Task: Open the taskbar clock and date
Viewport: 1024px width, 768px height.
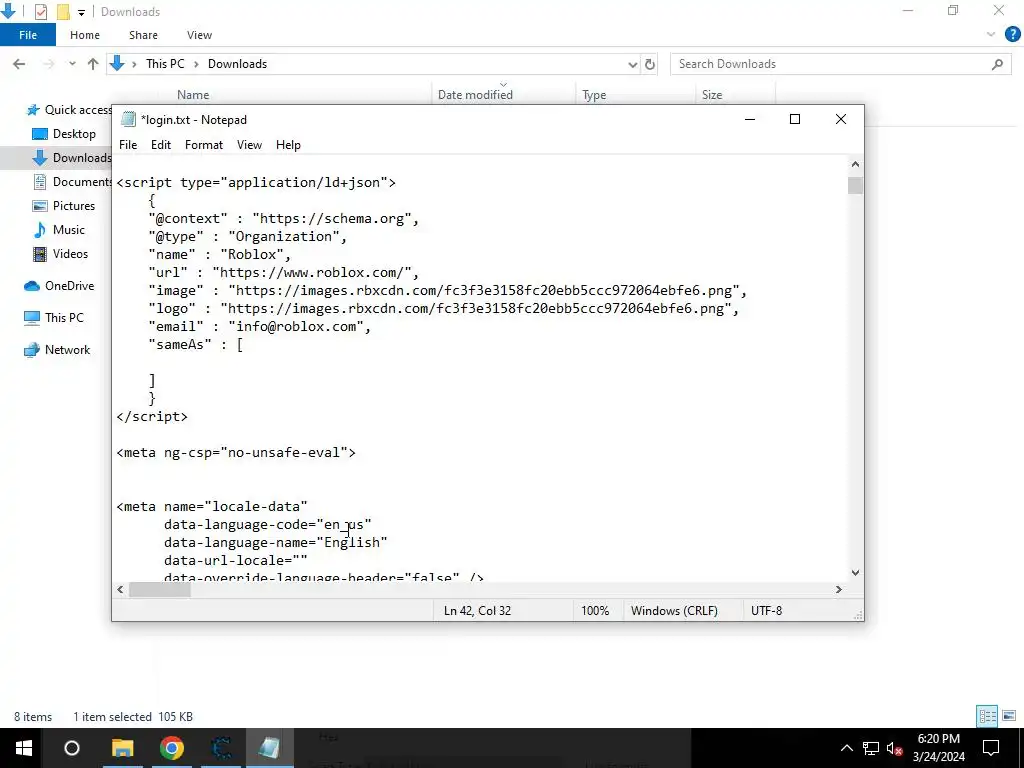Action: pyautogui.click(x=938, y=748)
